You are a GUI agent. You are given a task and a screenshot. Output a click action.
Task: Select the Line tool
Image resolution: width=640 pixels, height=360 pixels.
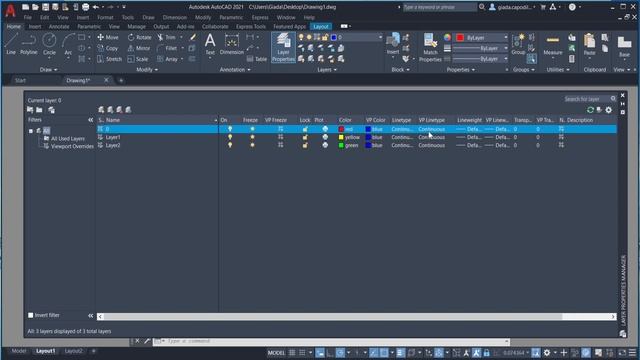11,44
